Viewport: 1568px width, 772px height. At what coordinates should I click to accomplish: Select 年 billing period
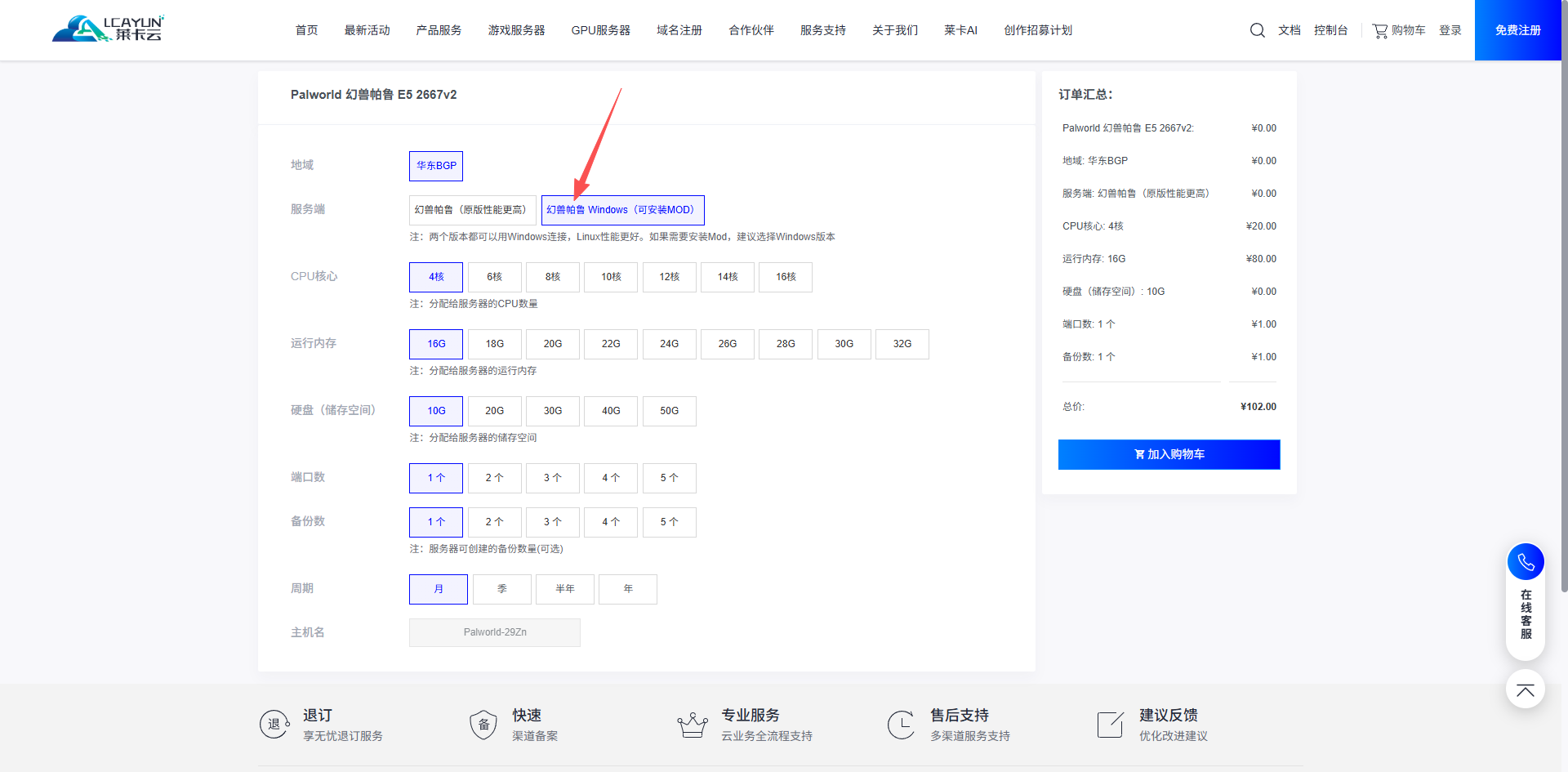point(628,589)
